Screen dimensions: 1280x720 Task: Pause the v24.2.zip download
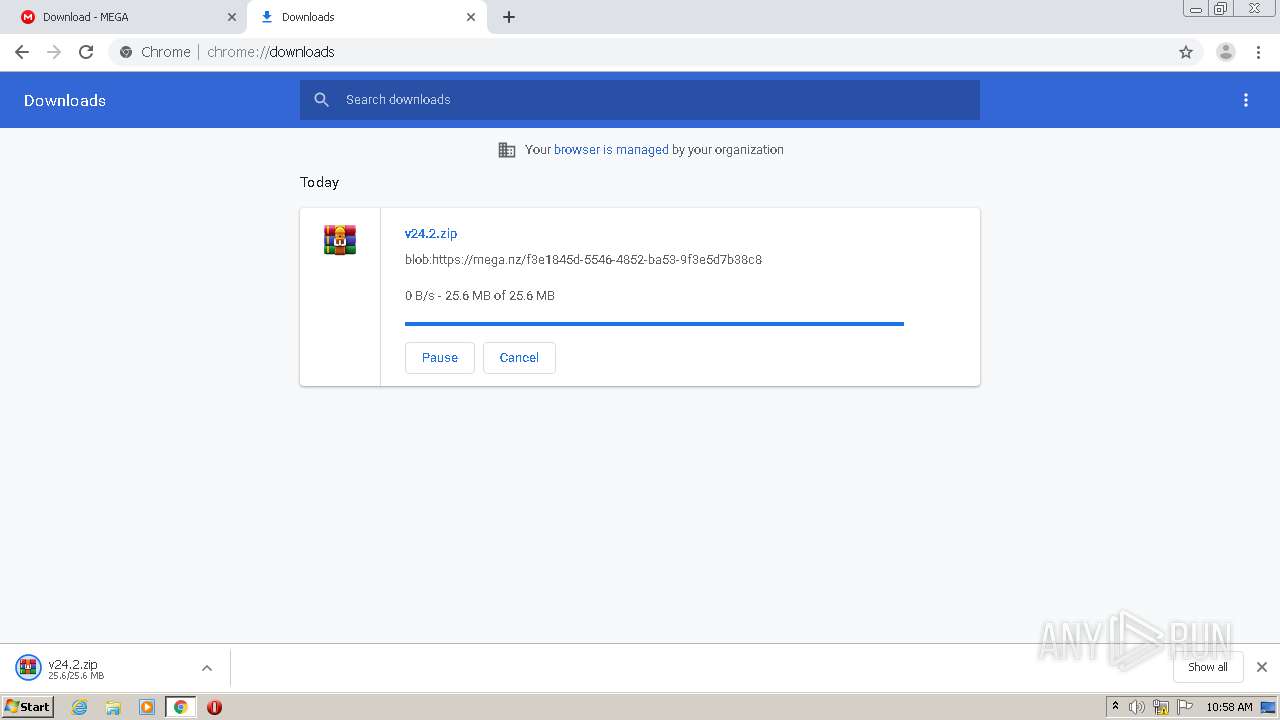(440, 358)
